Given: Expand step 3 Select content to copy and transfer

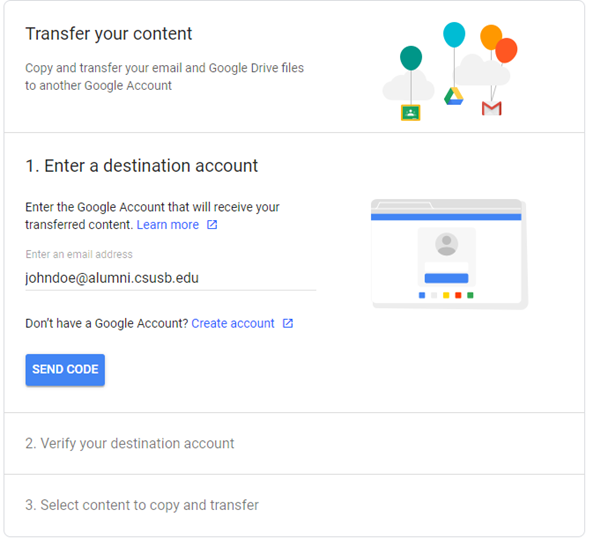Looking at the screenshot, I should (142, 505).
